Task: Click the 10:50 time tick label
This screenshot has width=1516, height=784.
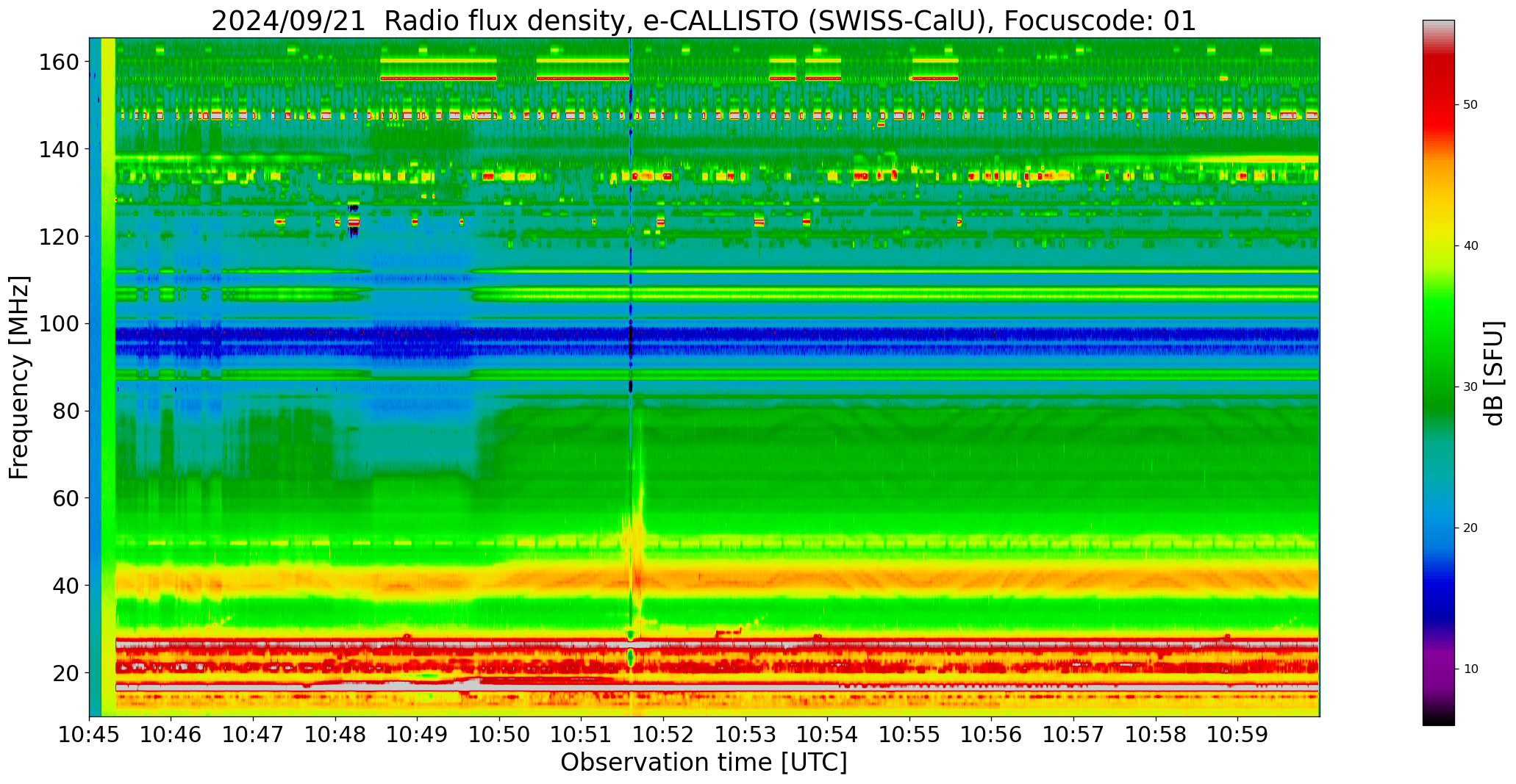Action: click(500, 734)
